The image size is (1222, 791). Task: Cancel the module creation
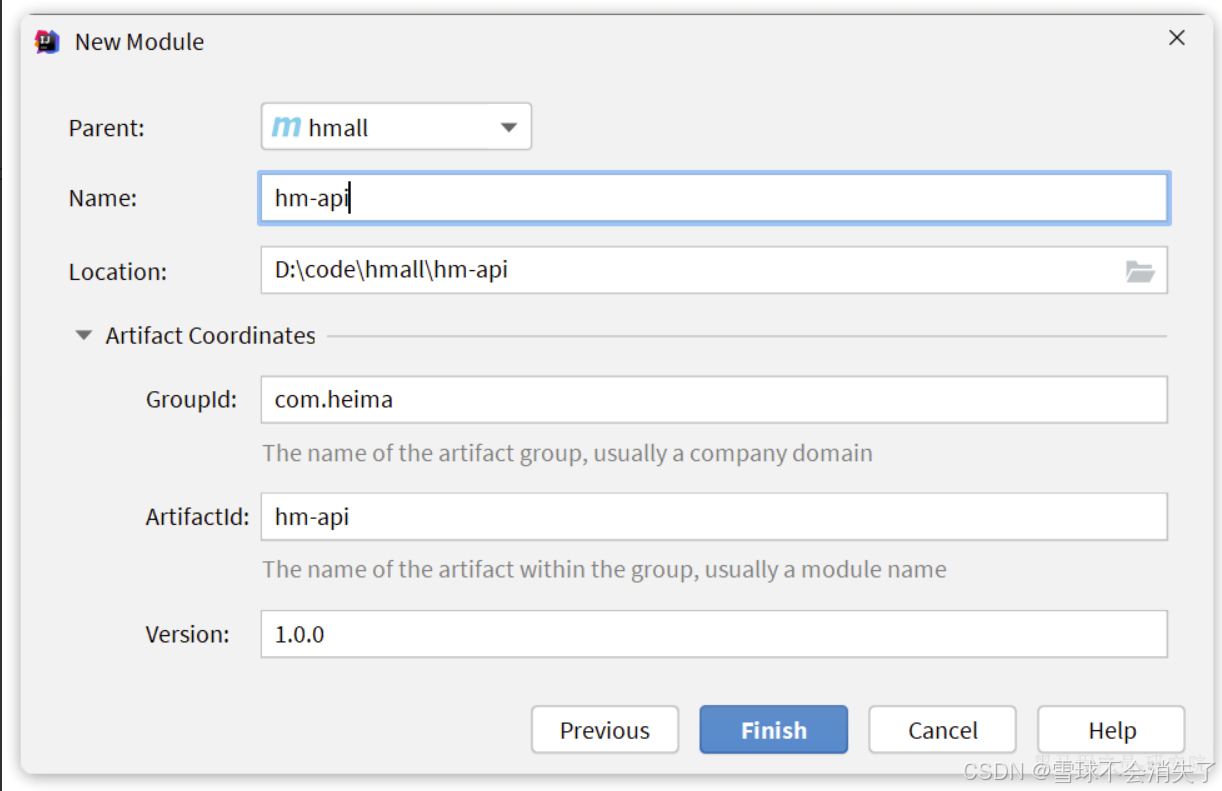(942, 730)
